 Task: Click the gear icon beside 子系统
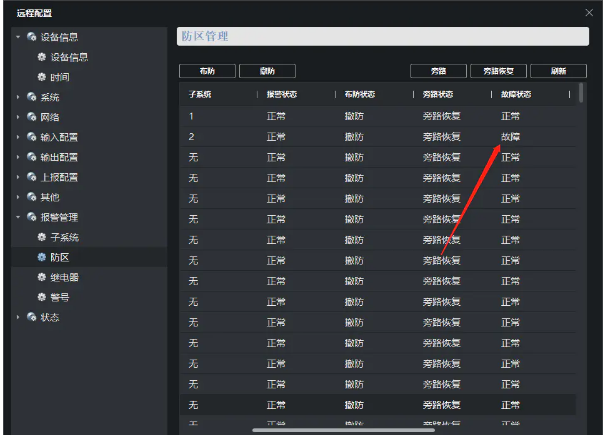(x=42, y=237)
